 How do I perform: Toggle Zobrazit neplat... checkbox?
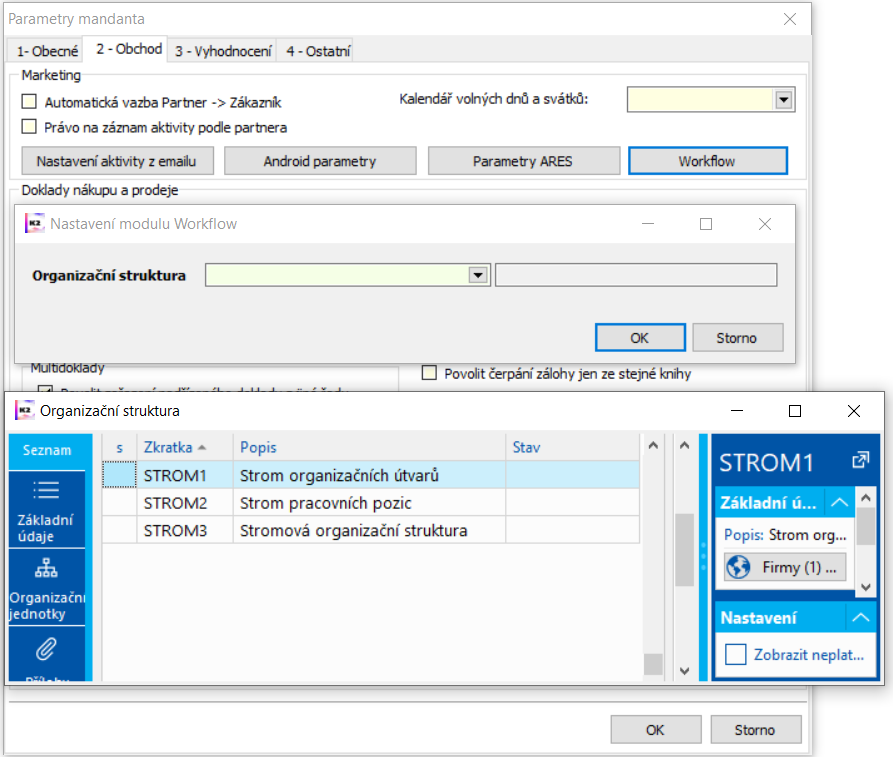tap(735, 654)
